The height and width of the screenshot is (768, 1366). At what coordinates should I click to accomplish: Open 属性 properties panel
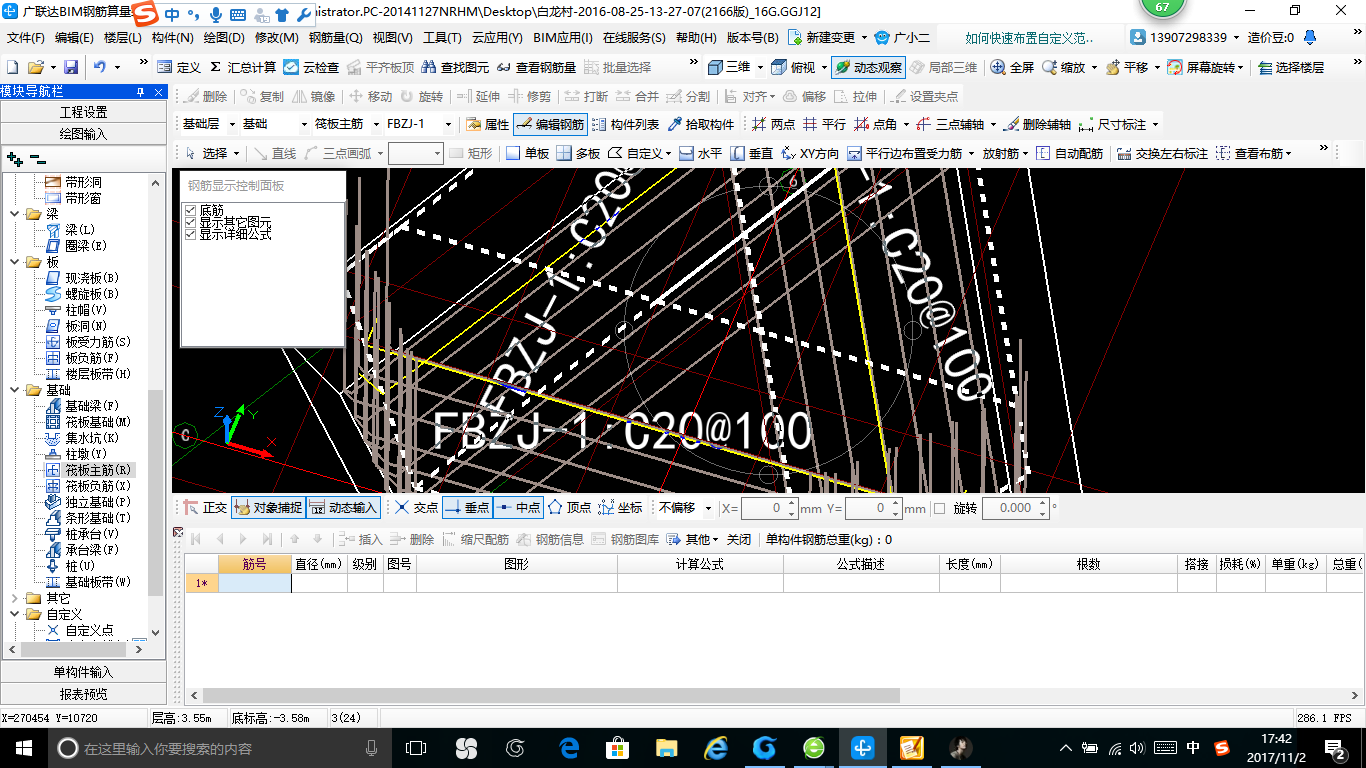tap(488, 124)
